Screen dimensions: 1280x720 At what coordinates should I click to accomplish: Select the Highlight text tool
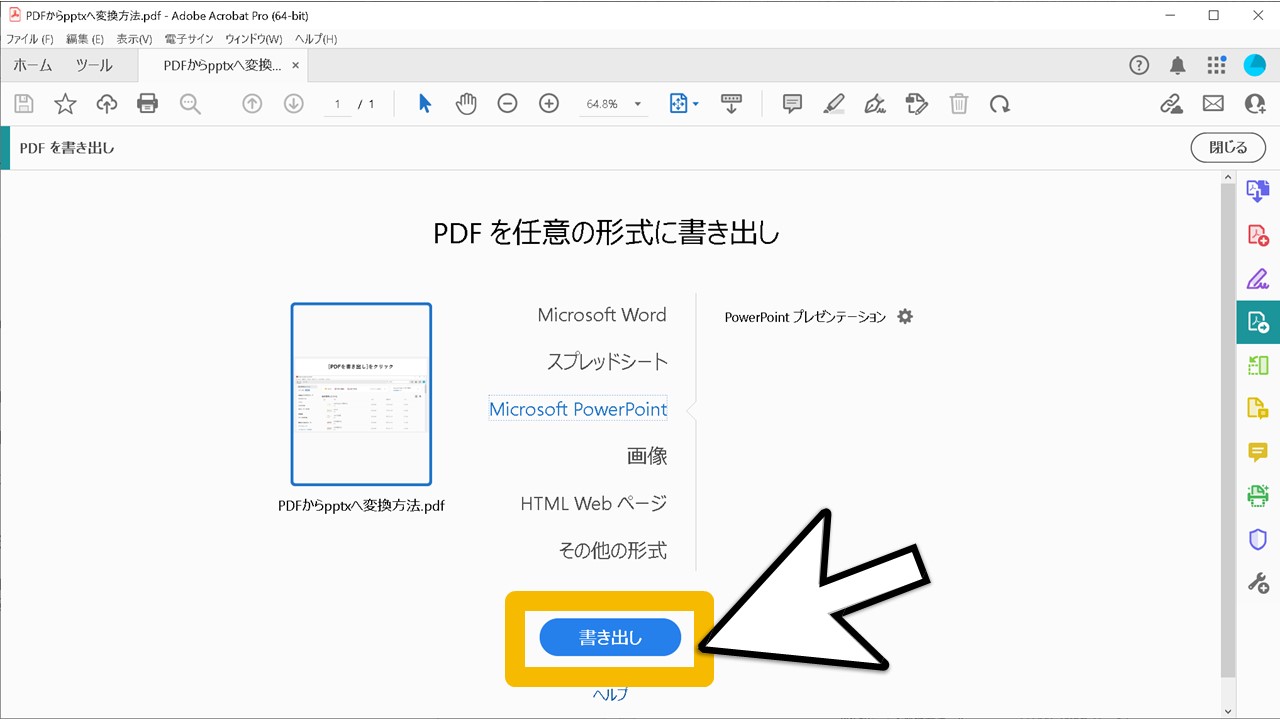833,103
